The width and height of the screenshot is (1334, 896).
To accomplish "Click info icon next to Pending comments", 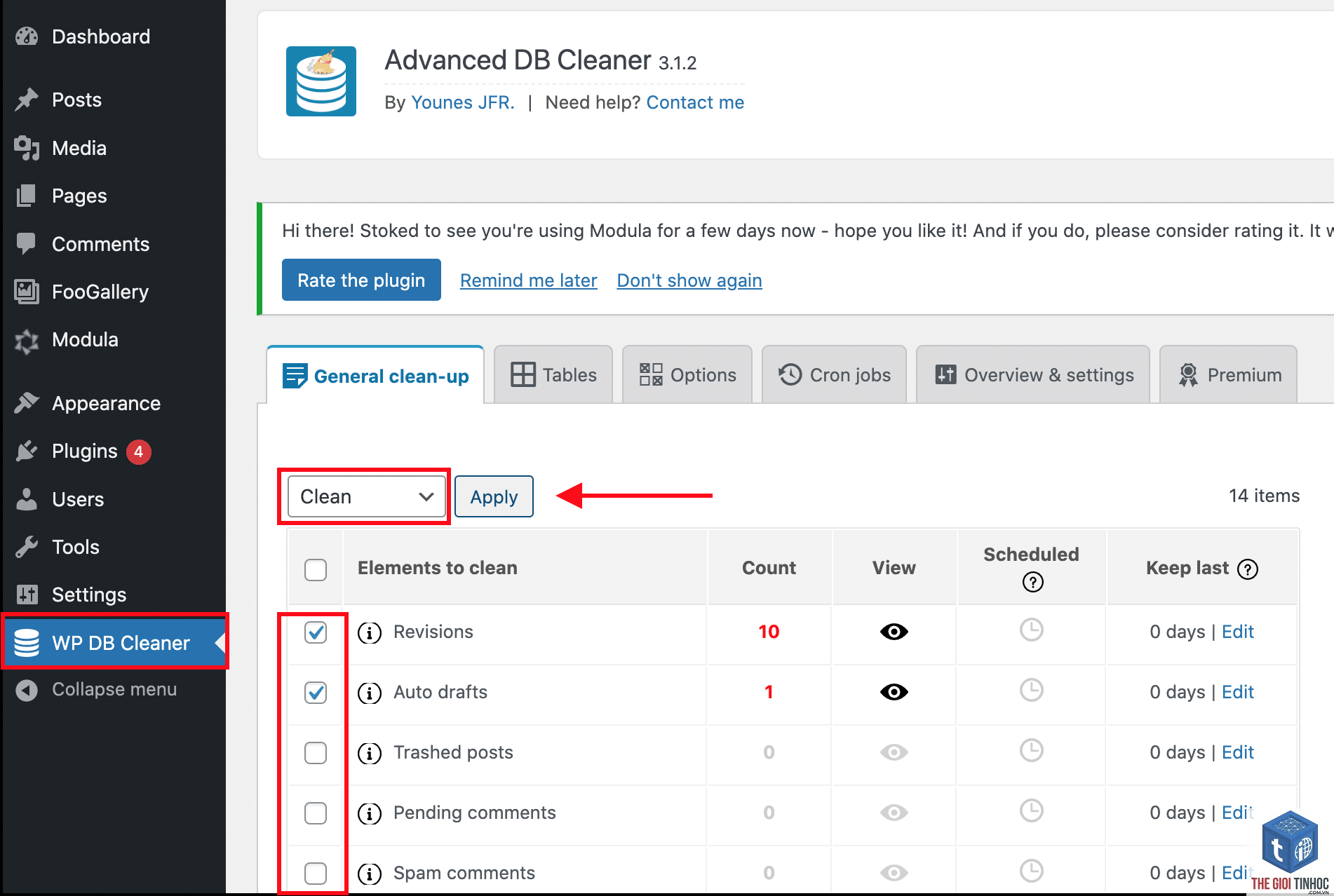I will pyautogui.click(x=370, y=814).
